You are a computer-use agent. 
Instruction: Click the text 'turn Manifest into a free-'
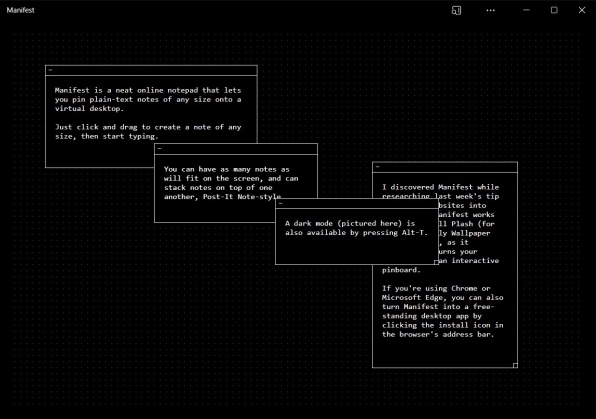click(438, 306)
